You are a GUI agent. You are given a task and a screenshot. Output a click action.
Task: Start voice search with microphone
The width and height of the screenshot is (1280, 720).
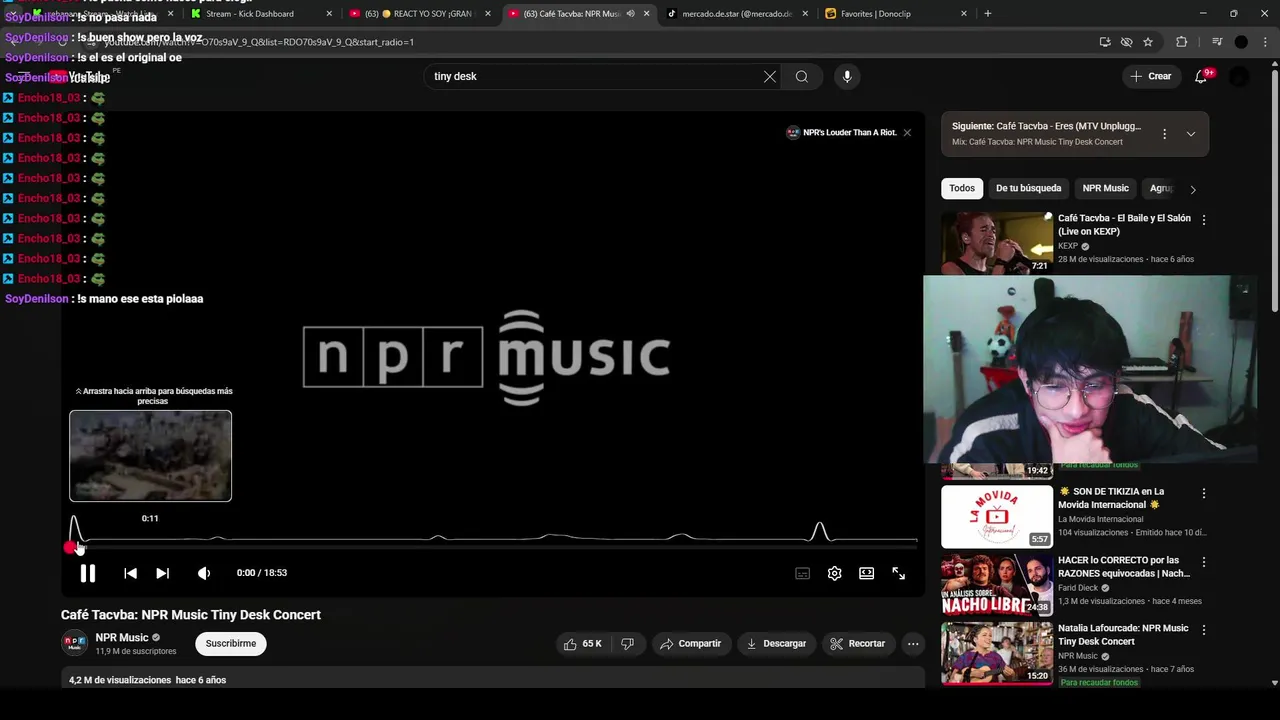point(847,76)
